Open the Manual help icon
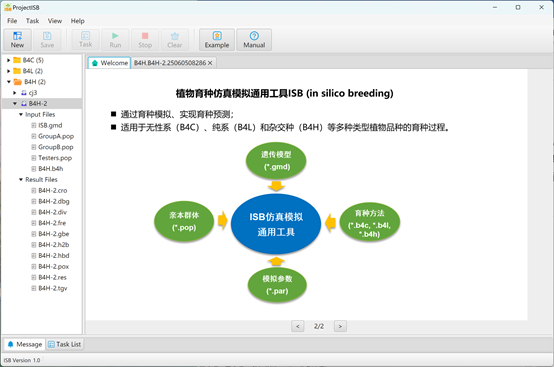This screenshot has width=554, height=367. click(254, 40)
